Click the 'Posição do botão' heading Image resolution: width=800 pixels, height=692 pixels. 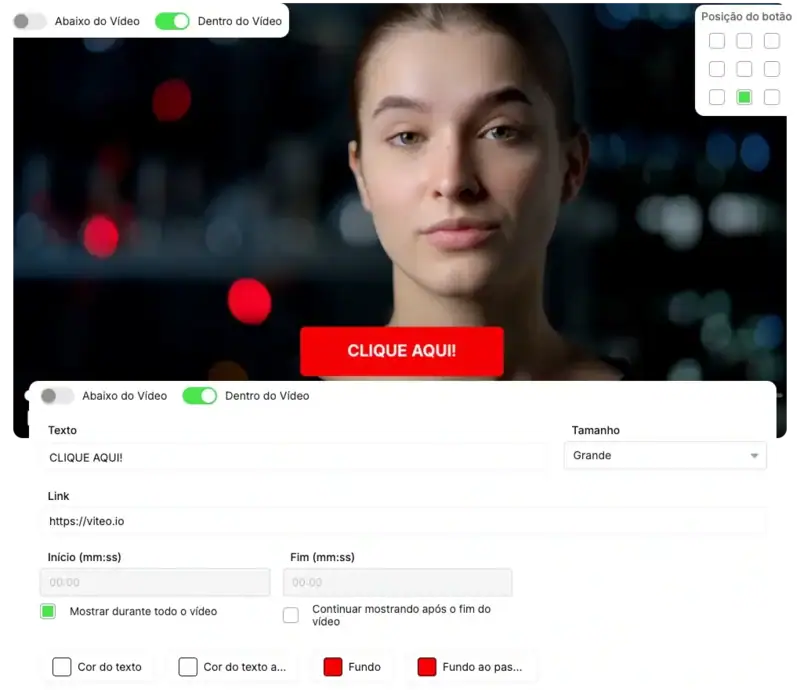(x=746, y=16)
